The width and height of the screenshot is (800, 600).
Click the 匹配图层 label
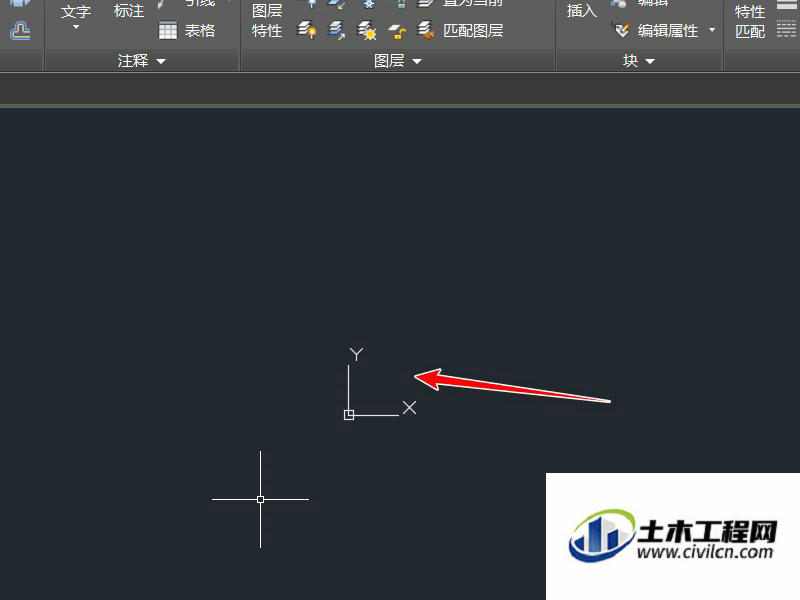(473, 31)
